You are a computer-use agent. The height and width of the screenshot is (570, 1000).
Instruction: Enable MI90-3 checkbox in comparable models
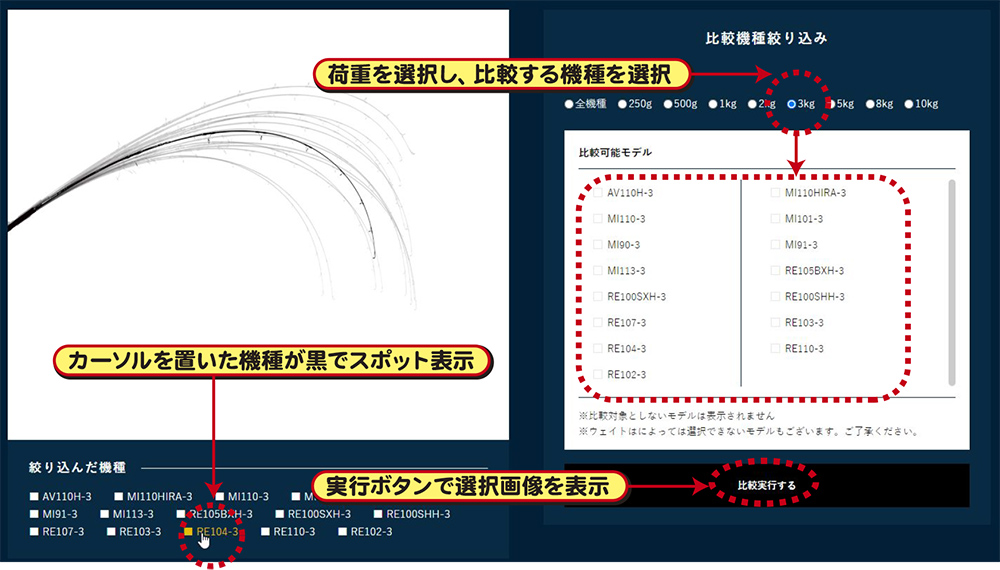click(598, 245)
